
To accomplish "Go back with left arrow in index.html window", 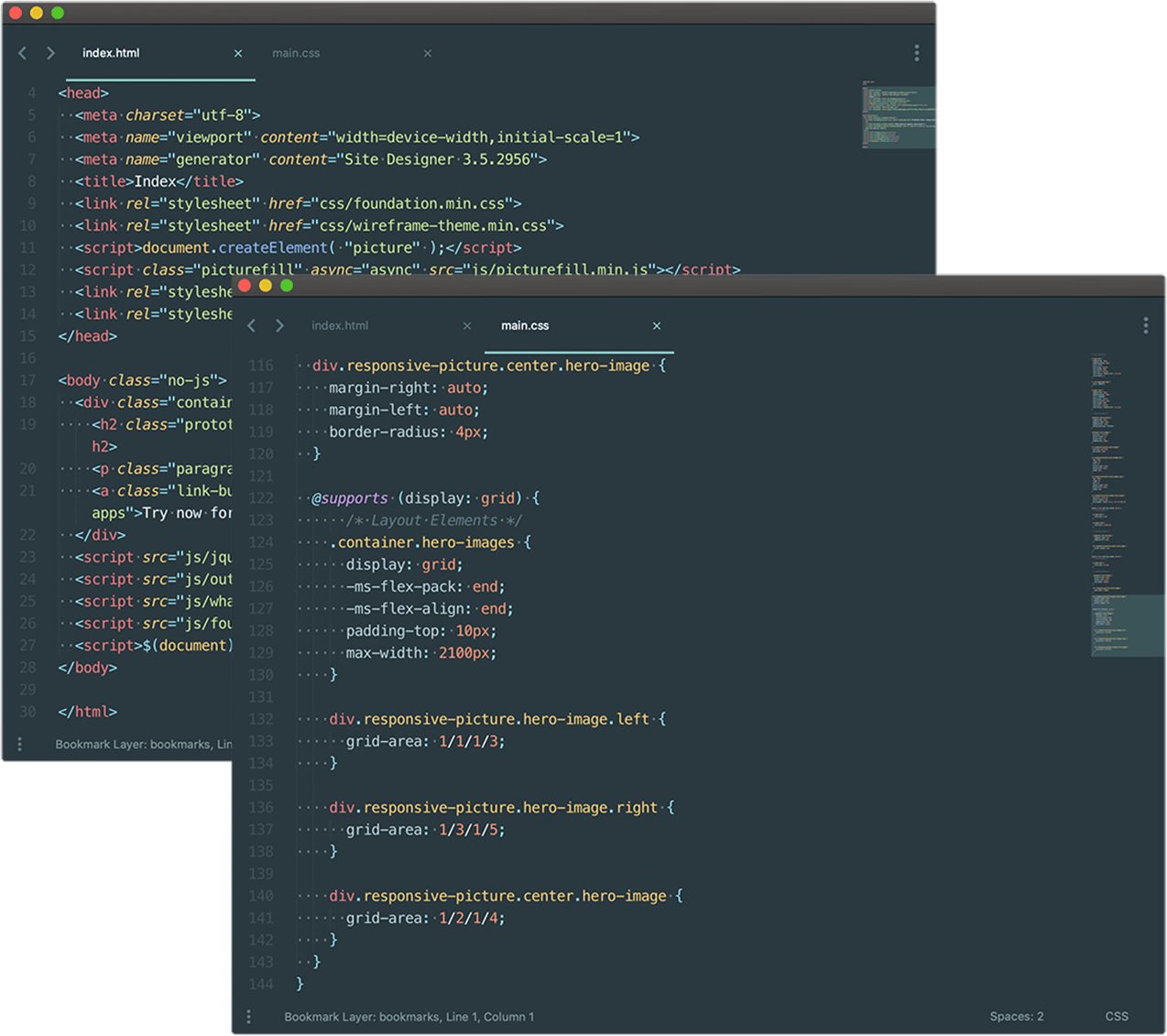I will 23,53.
